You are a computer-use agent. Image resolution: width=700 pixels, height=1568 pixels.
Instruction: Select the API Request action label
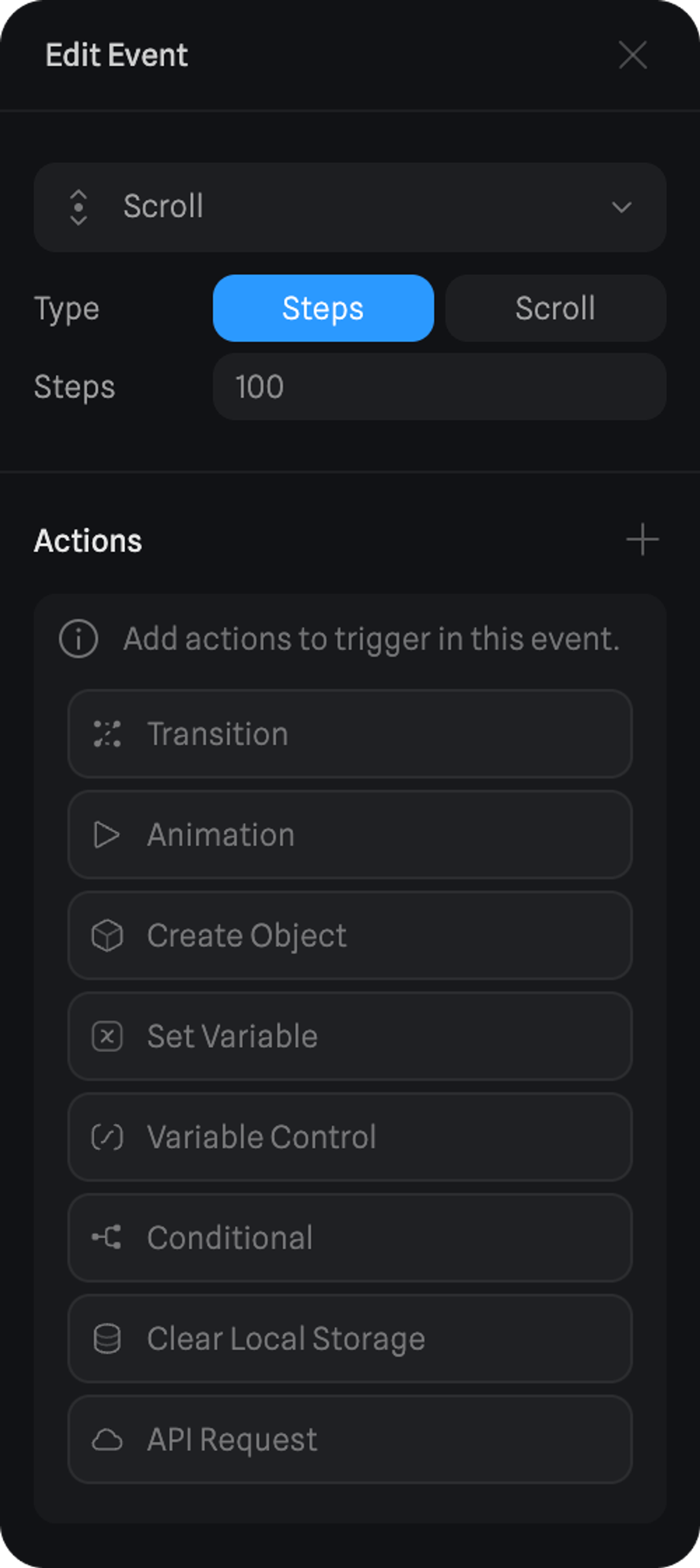(x=232, y=1440)
